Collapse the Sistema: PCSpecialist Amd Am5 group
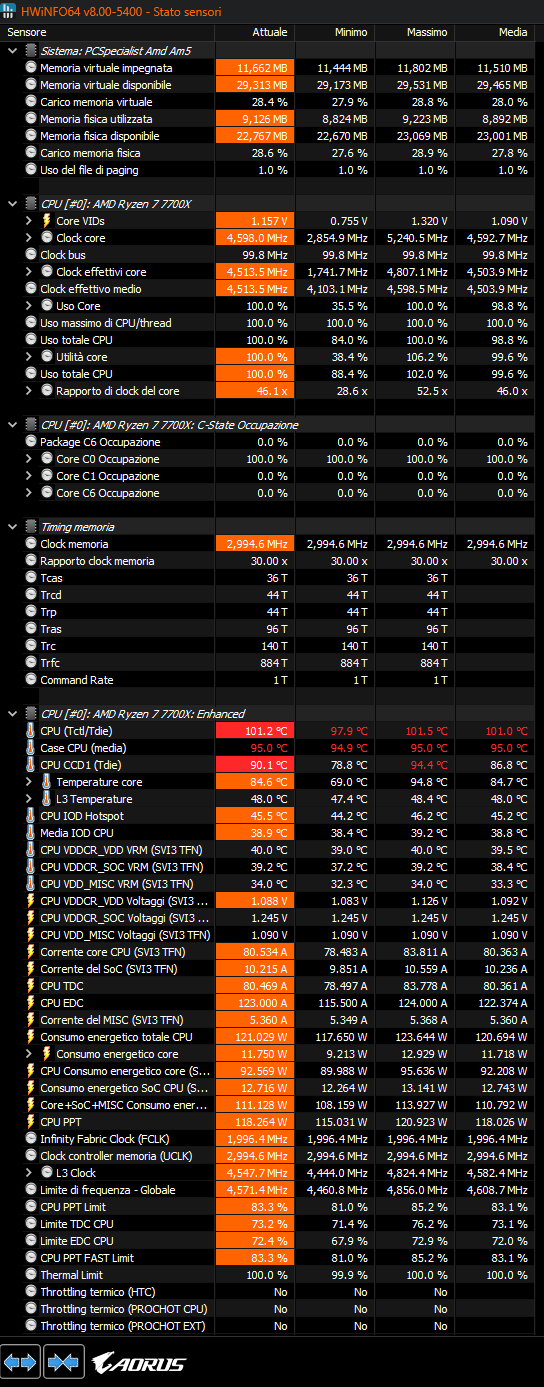Image resolution: width=544 pixels, height=1387 pixels. pyautogui.click(x=11, y=50)
